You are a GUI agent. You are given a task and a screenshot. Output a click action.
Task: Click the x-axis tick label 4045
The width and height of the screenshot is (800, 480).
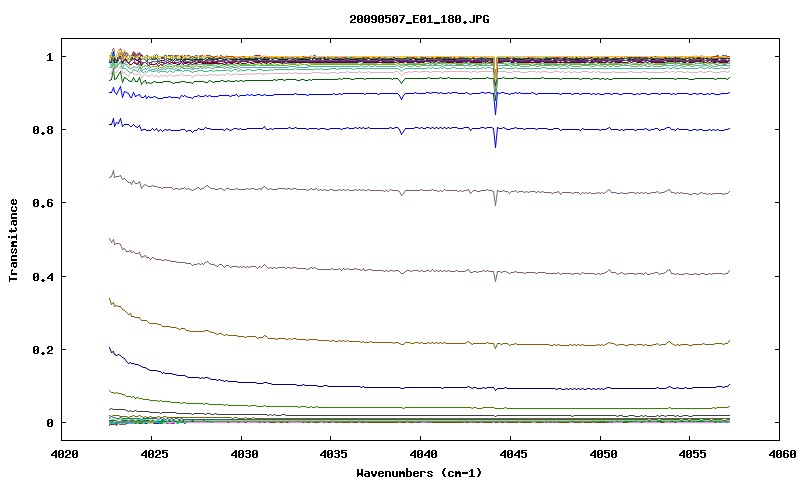tap(511, 454)
